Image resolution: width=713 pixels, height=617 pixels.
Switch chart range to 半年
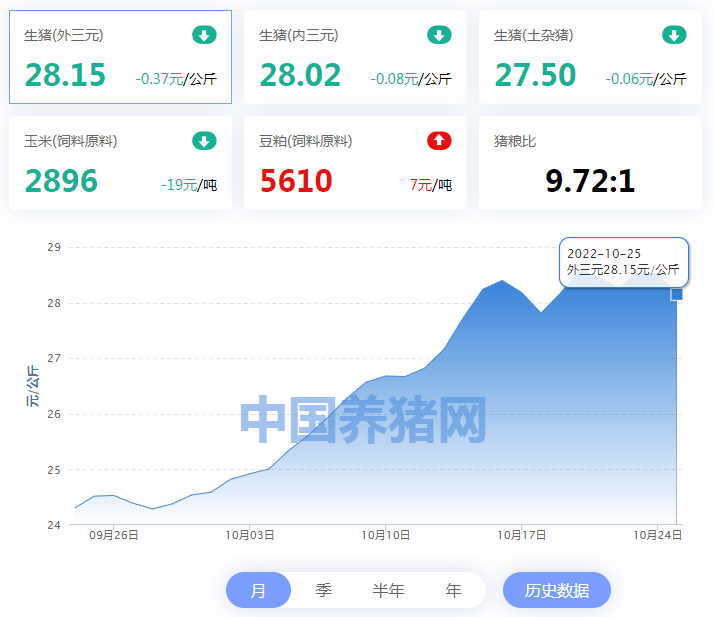pyautogui.click(x=388, y=590)
